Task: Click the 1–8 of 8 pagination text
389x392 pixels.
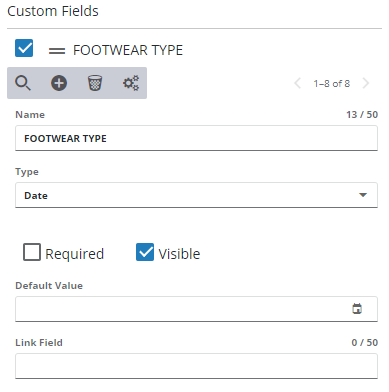Action: coord(332,83)
